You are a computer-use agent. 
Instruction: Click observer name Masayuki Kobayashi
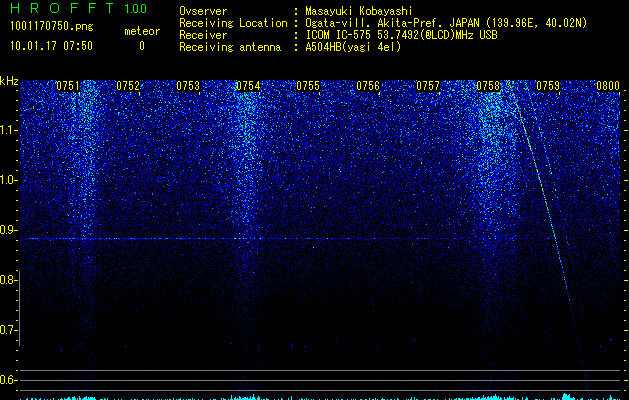[359, 11]
